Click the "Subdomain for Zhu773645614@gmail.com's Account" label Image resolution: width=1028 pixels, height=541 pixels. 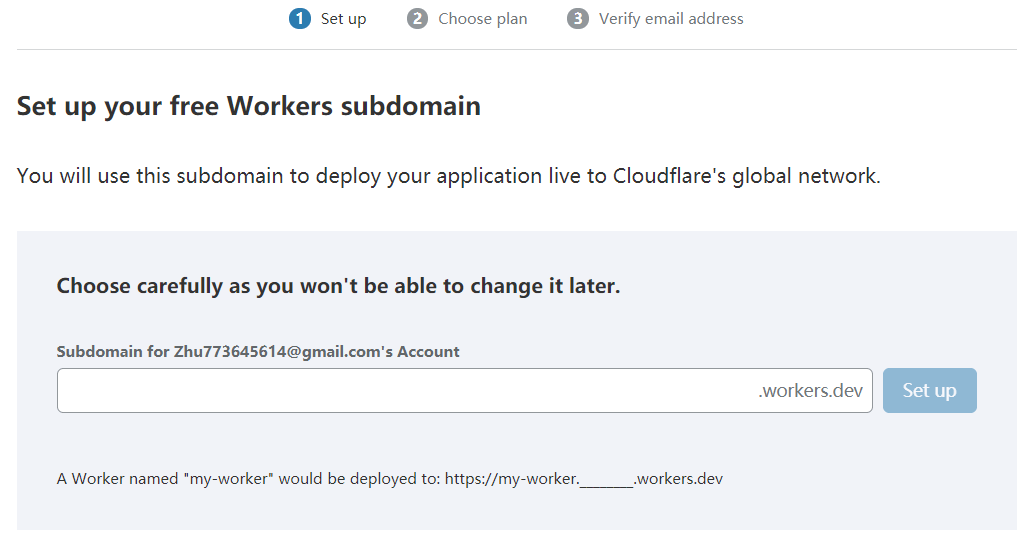[x=258, y=352]
